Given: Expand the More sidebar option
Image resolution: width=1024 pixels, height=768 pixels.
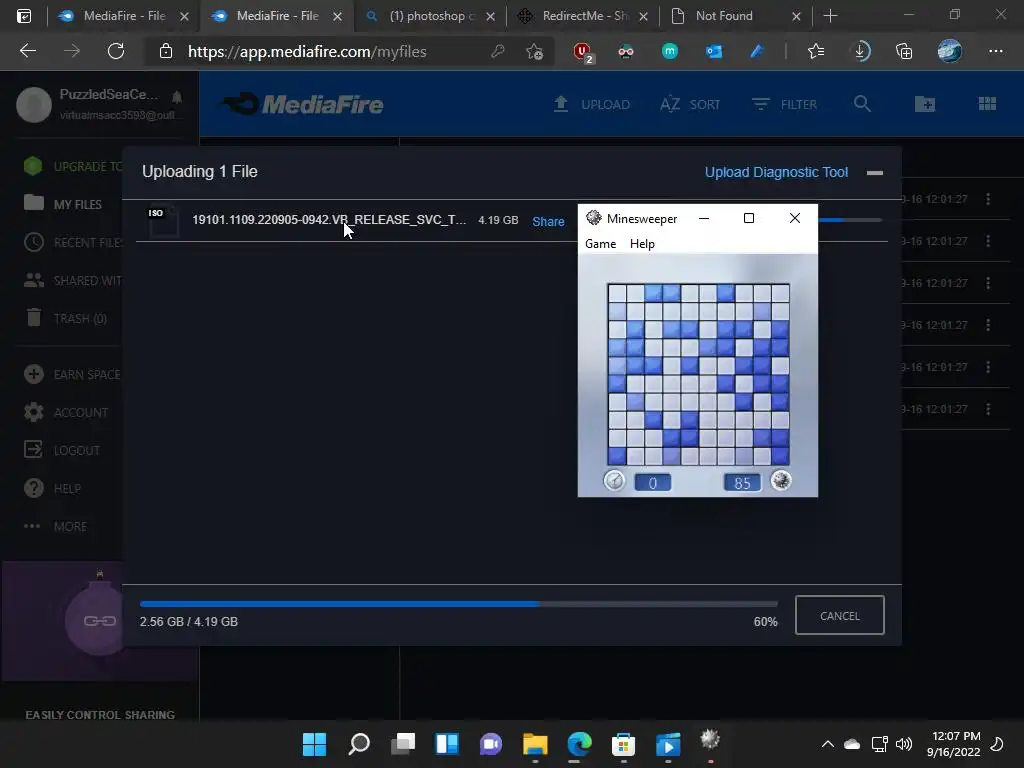Looking at the screenshot, I should [56, 526].
